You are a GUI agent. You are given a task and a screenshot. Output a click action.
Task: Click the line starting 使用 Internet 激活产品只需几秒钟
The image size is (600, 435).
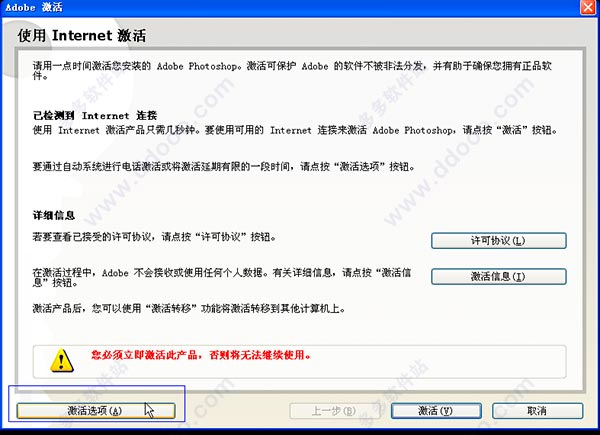[x=295, y=130]
